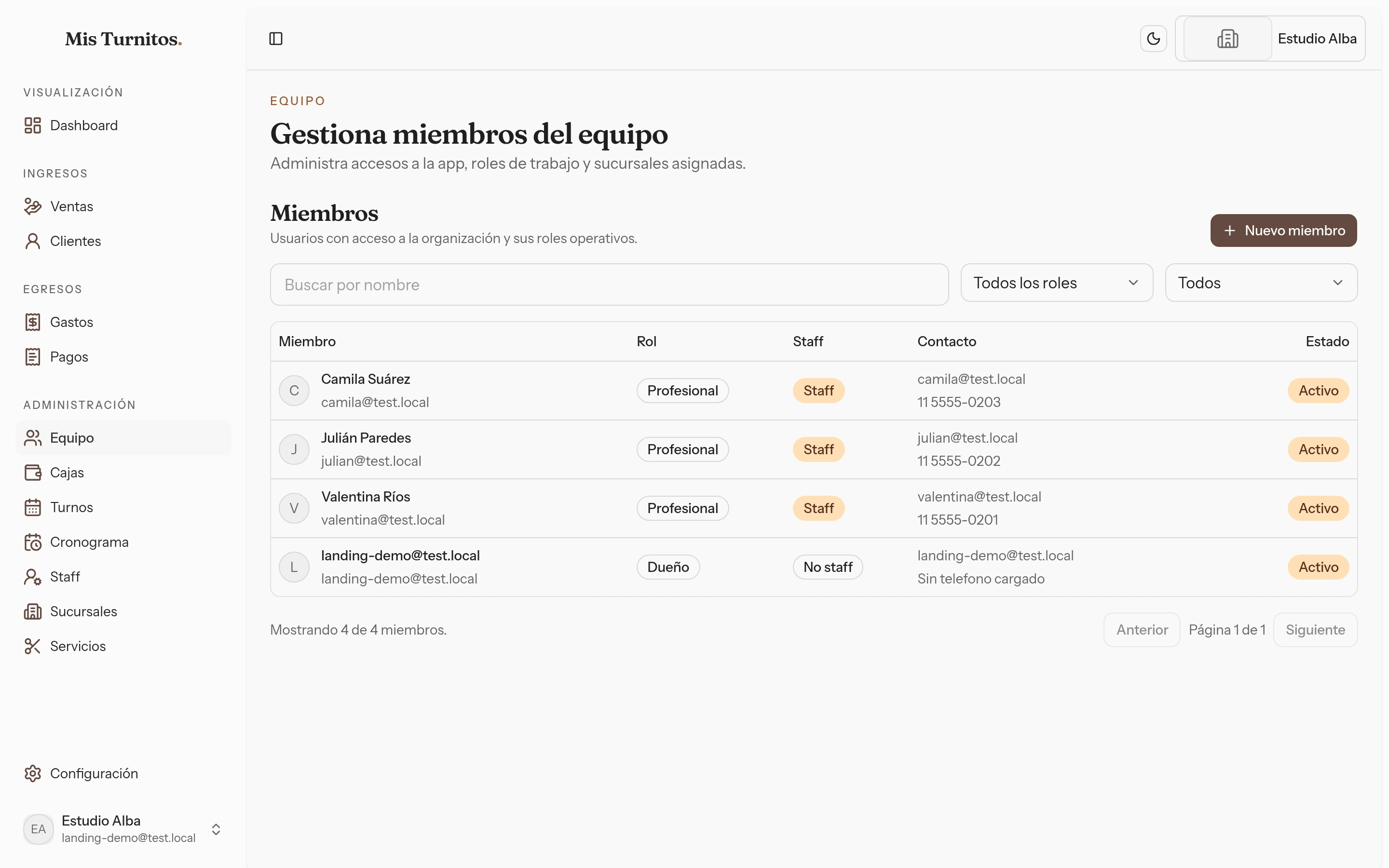Click the Staff user-gear icon
The image size is (1389, 868).
click(33, 576)
